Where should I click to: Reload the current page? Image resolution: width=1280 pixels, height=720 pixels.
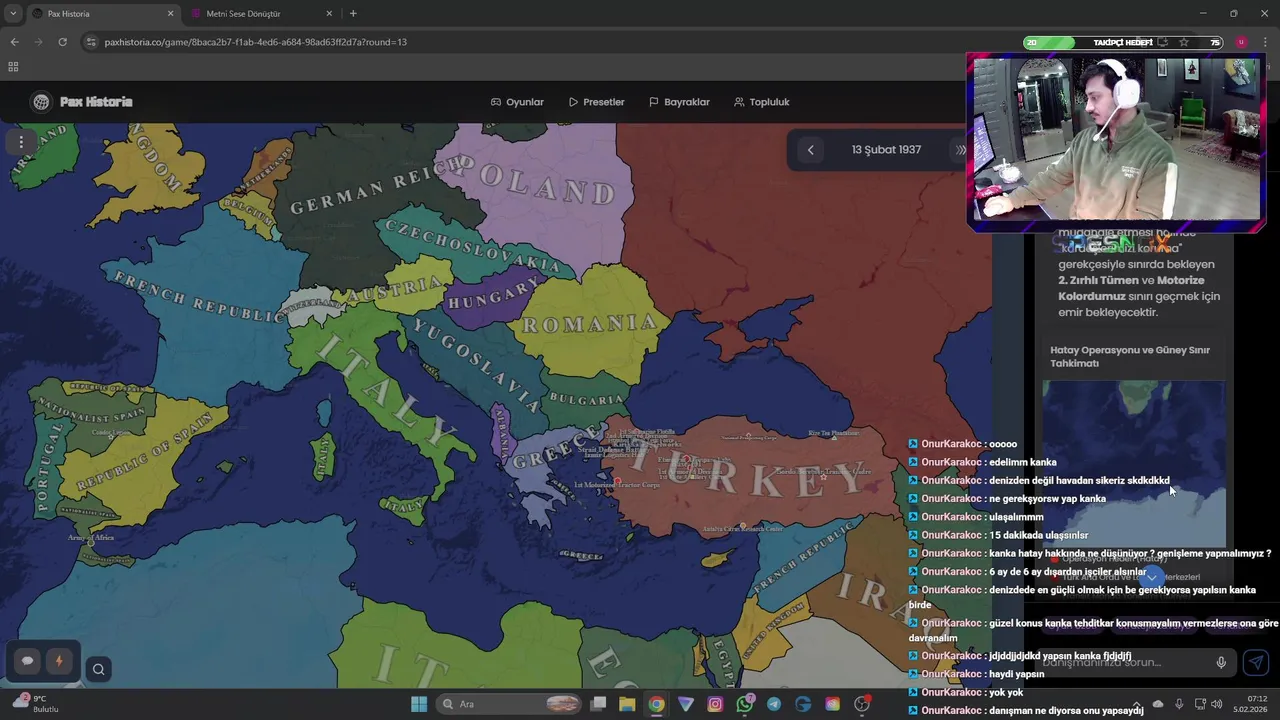point(62,42)
